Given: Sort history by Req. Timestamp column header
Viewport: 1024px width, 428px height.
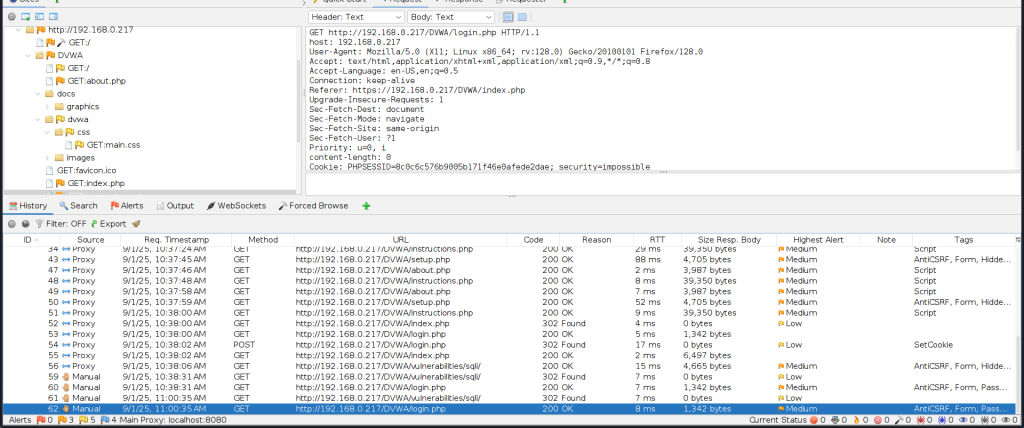Looking at the screenshot, I should point(176,240).
